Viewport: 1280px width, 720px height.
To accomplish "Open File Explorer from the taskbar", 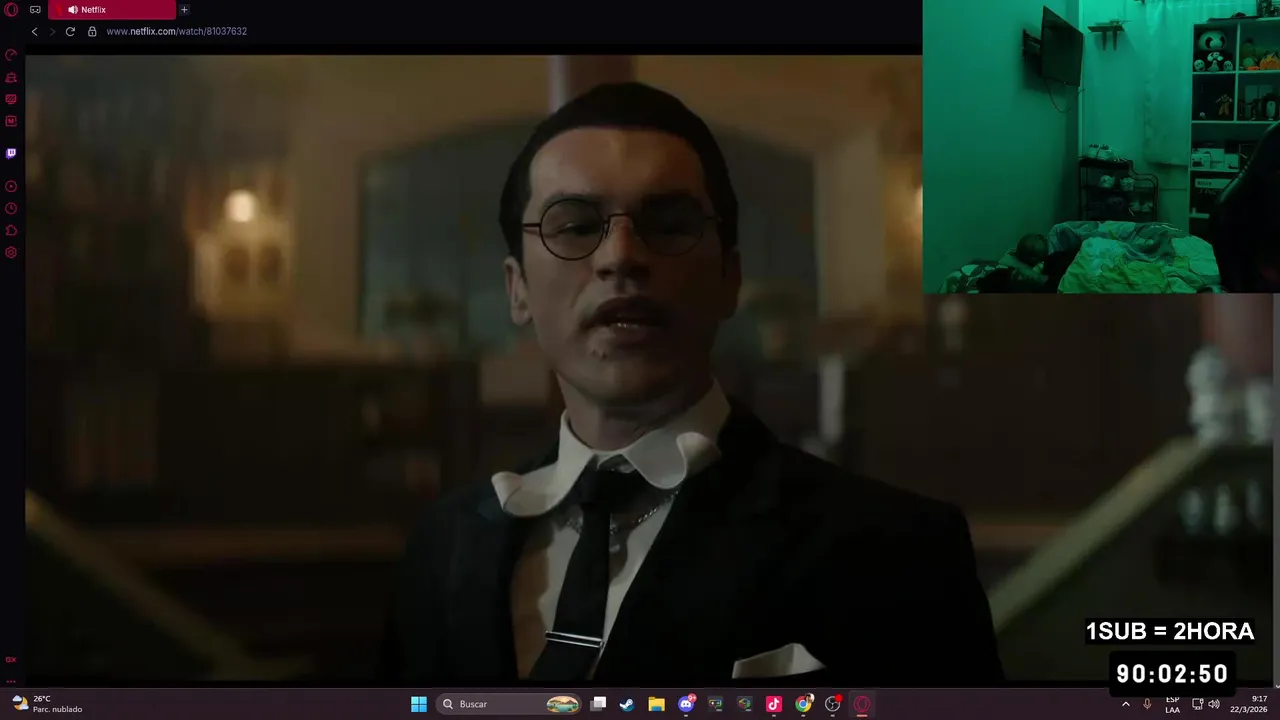I will pyautogui.click(x=656, y=704).
